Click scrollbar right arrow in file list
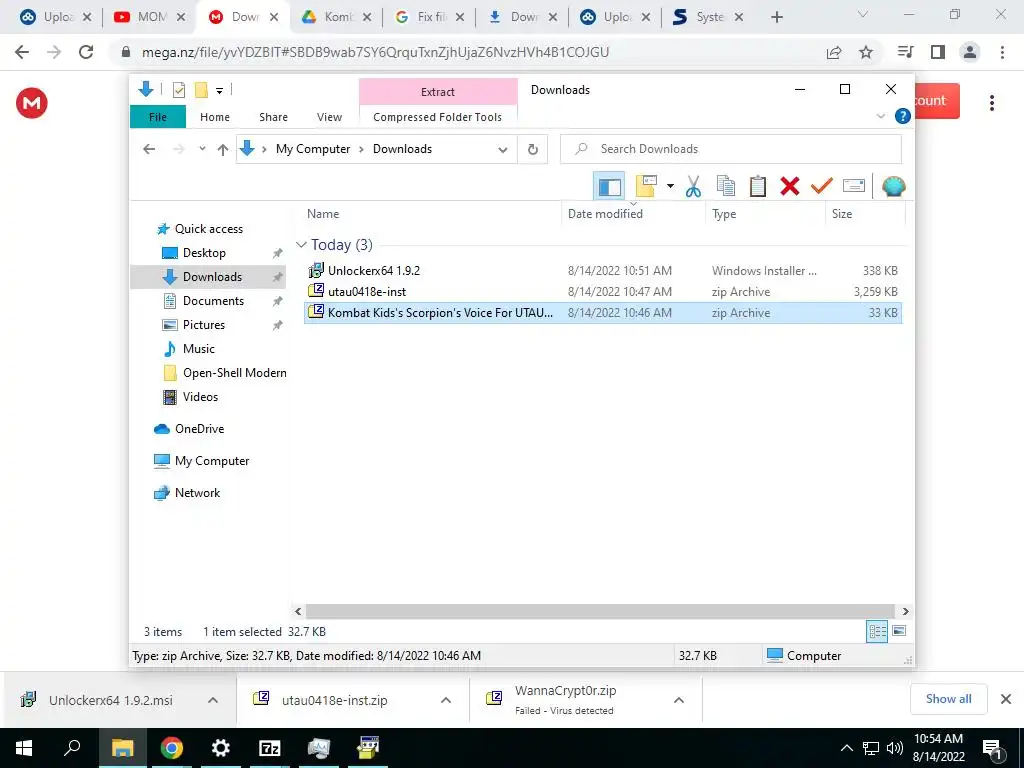1024x768 pixels. (x=905, y=611)
